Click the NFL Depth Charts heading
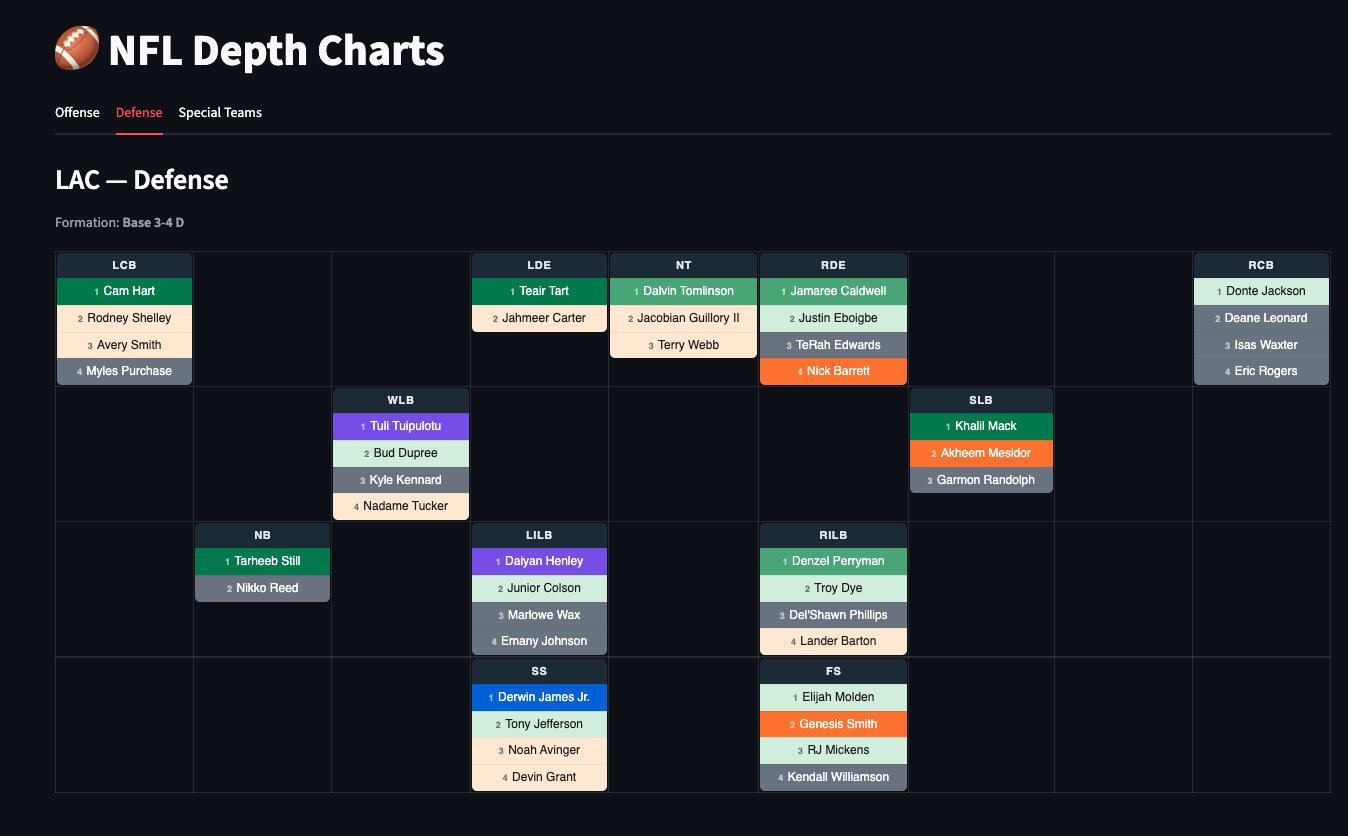 pos(276,50)
